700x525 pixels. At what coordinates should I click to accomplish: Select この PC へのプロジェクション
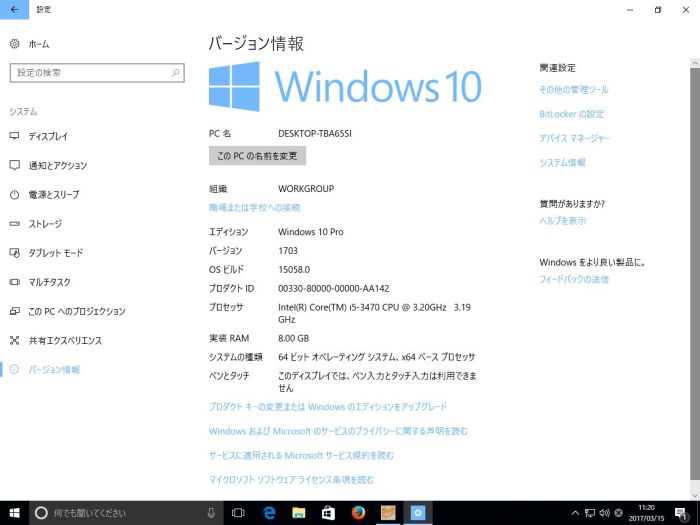77,311
